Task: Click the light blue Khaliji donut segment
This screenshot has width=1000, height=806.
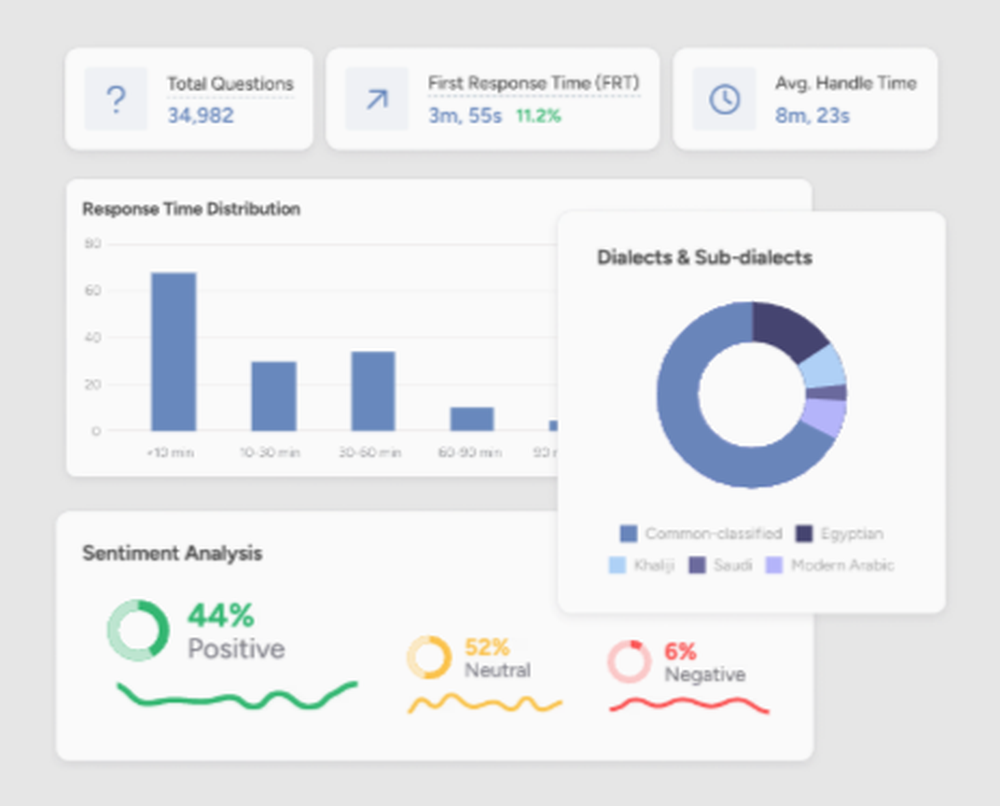Action: pyautogui.click(x=826, y=368)
